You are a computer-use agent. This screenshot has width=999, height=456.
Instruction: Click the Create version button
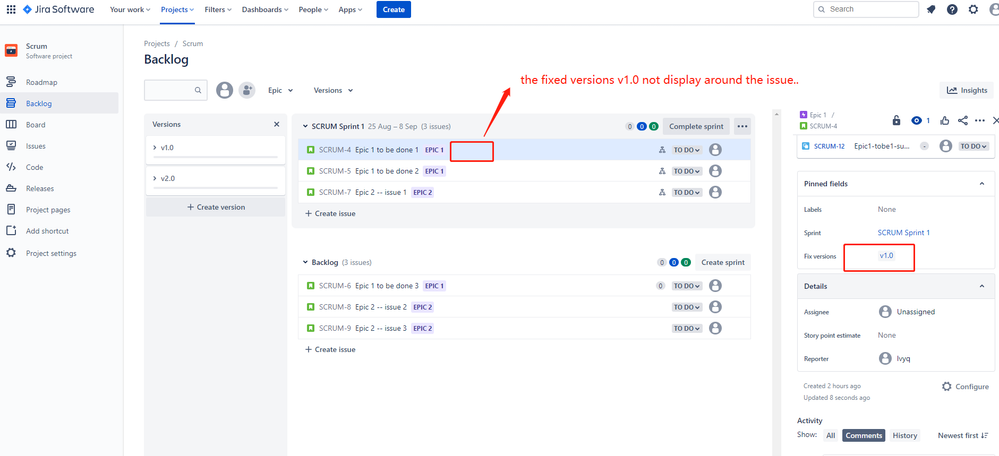[215, 207]
